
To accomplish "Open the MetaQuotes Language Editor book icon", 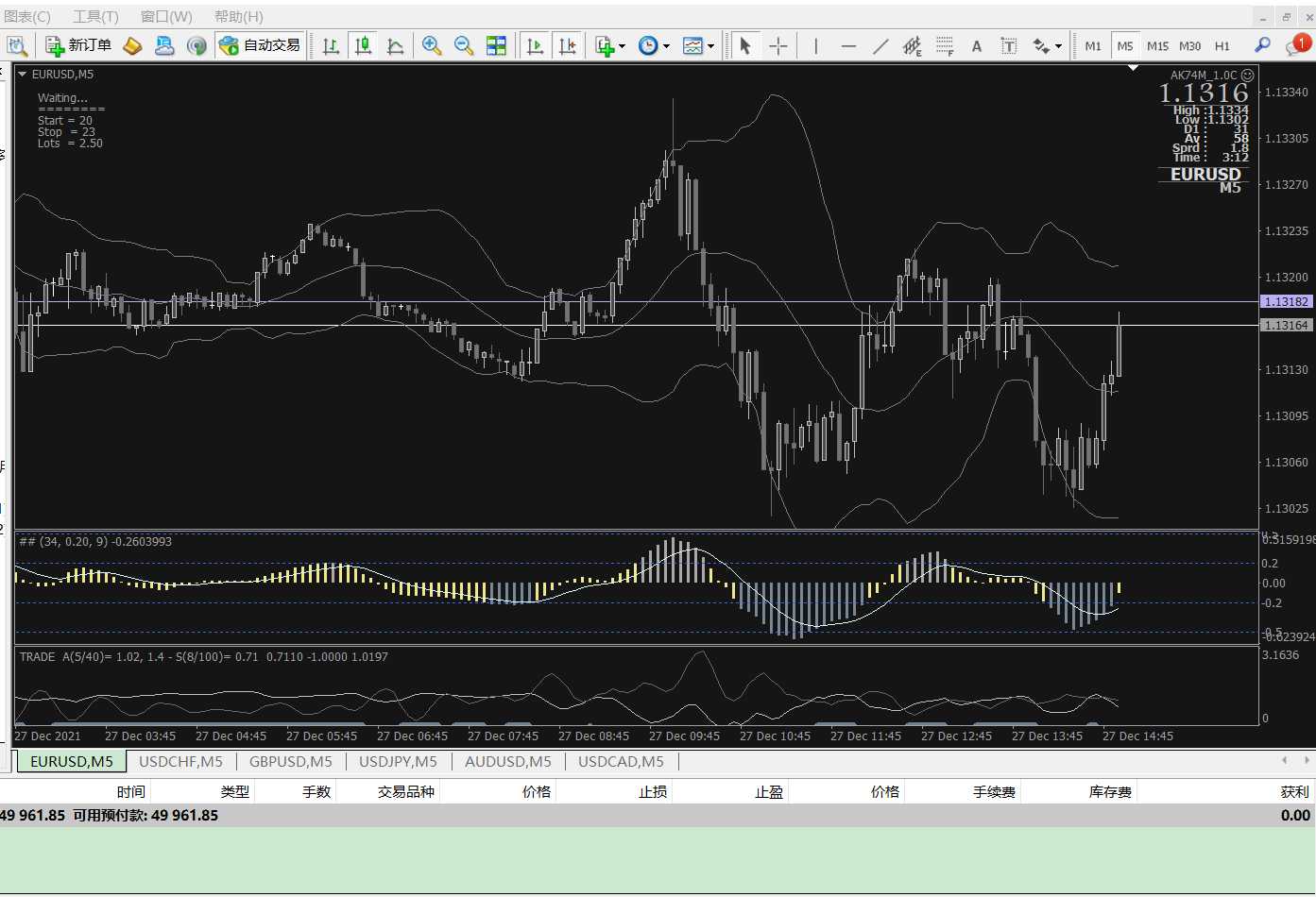I will pos(133,45).
